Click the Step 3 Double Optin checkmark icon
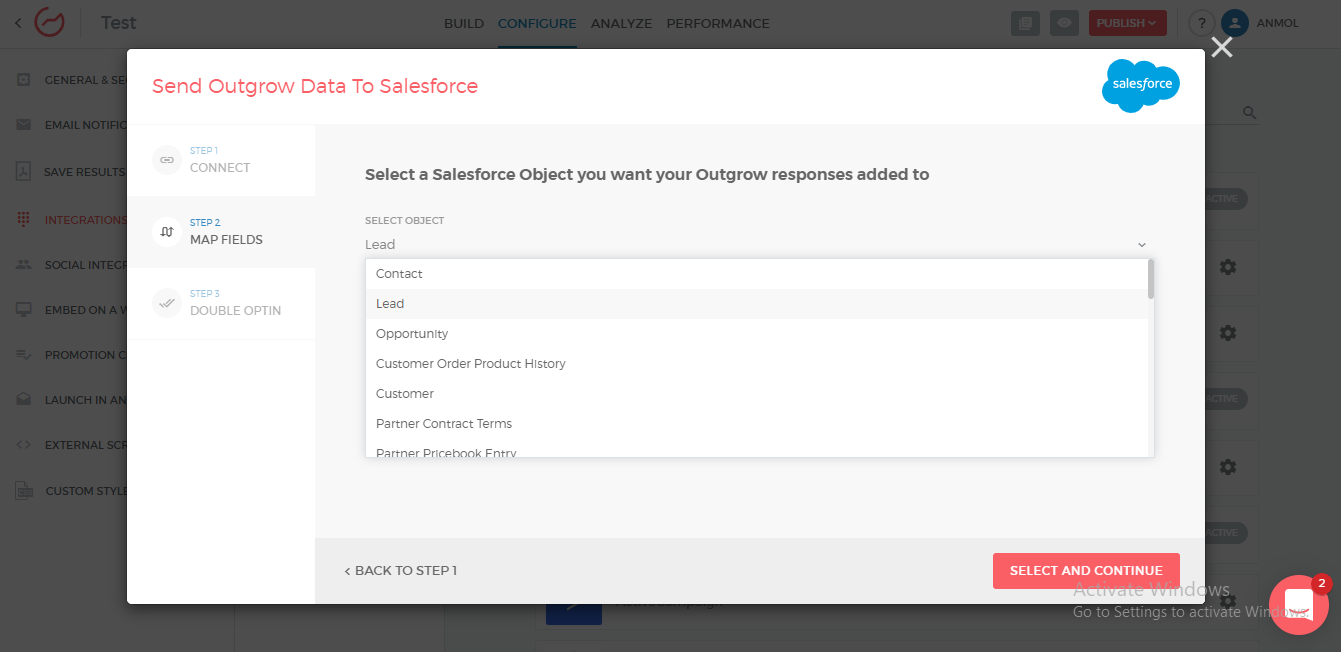This screenshot has height=652, width=1341. click(167, 303)
